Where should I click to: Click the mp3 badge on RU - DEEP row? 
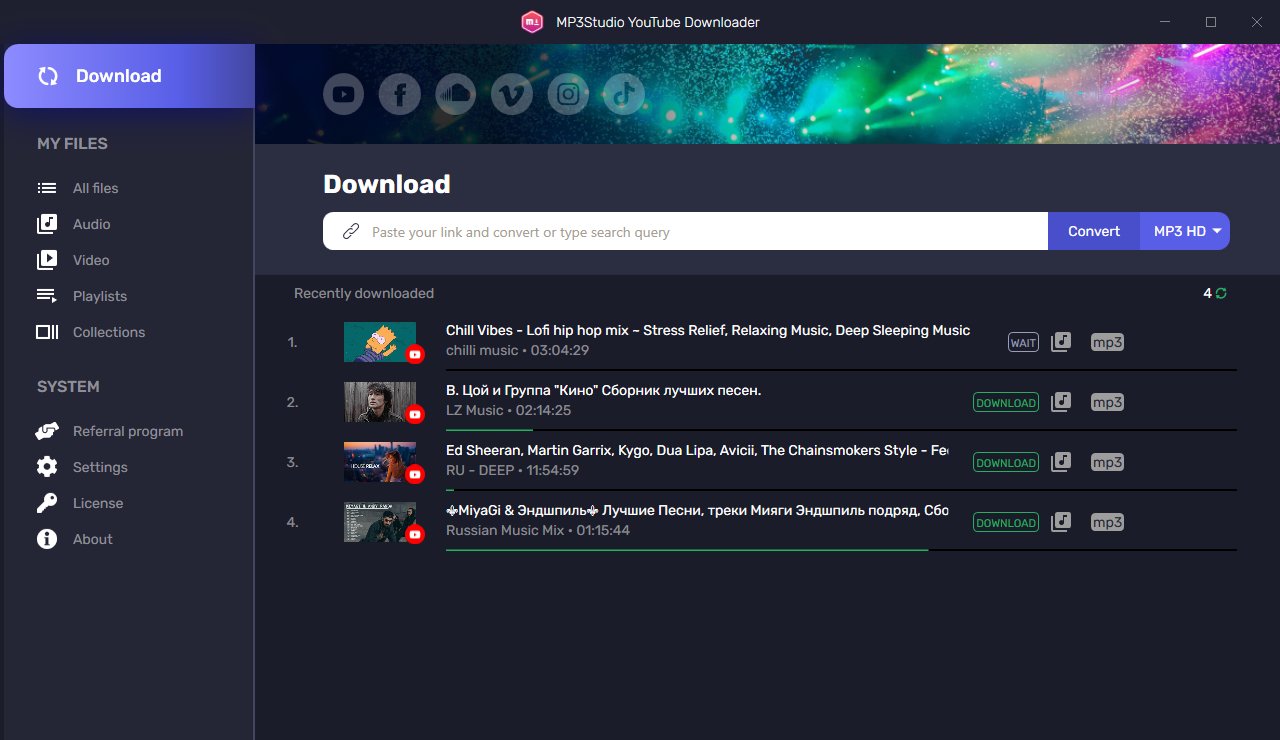coord(1107,462)
